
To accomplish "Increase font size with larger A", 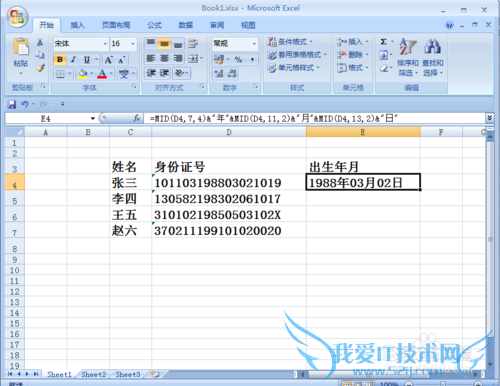I will pyautogui.click(x=108, y=60).
